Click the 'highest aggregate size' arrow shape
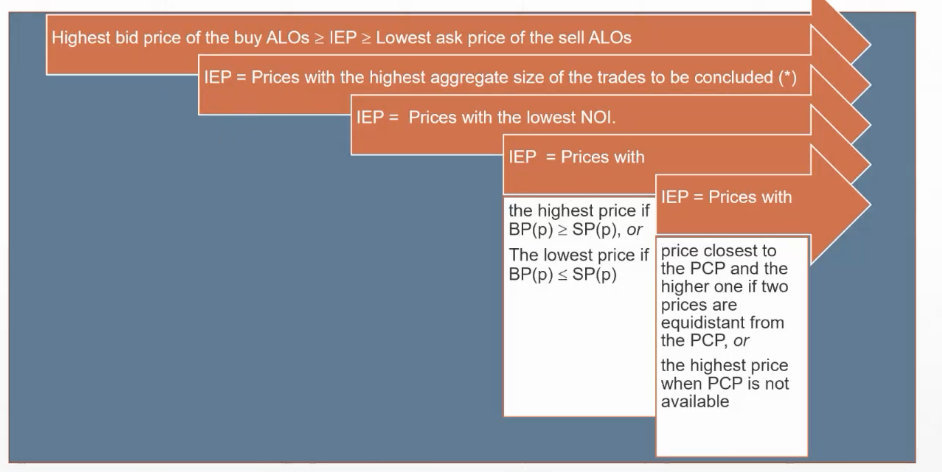 coord(500,78)
